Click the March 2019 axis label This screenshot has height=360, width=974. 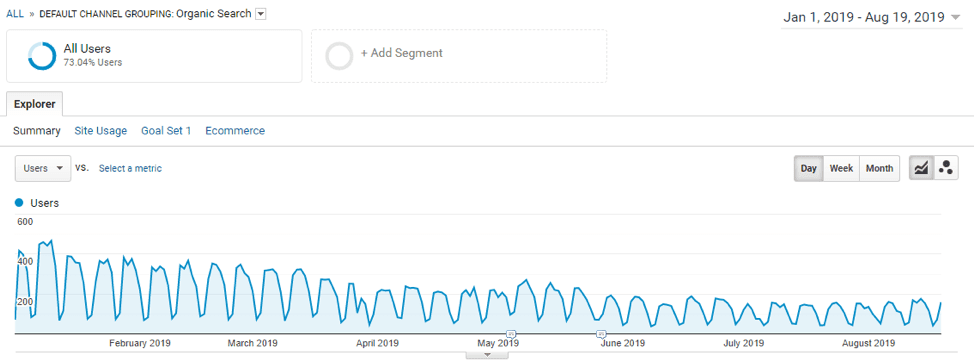(x=252, y=343)
